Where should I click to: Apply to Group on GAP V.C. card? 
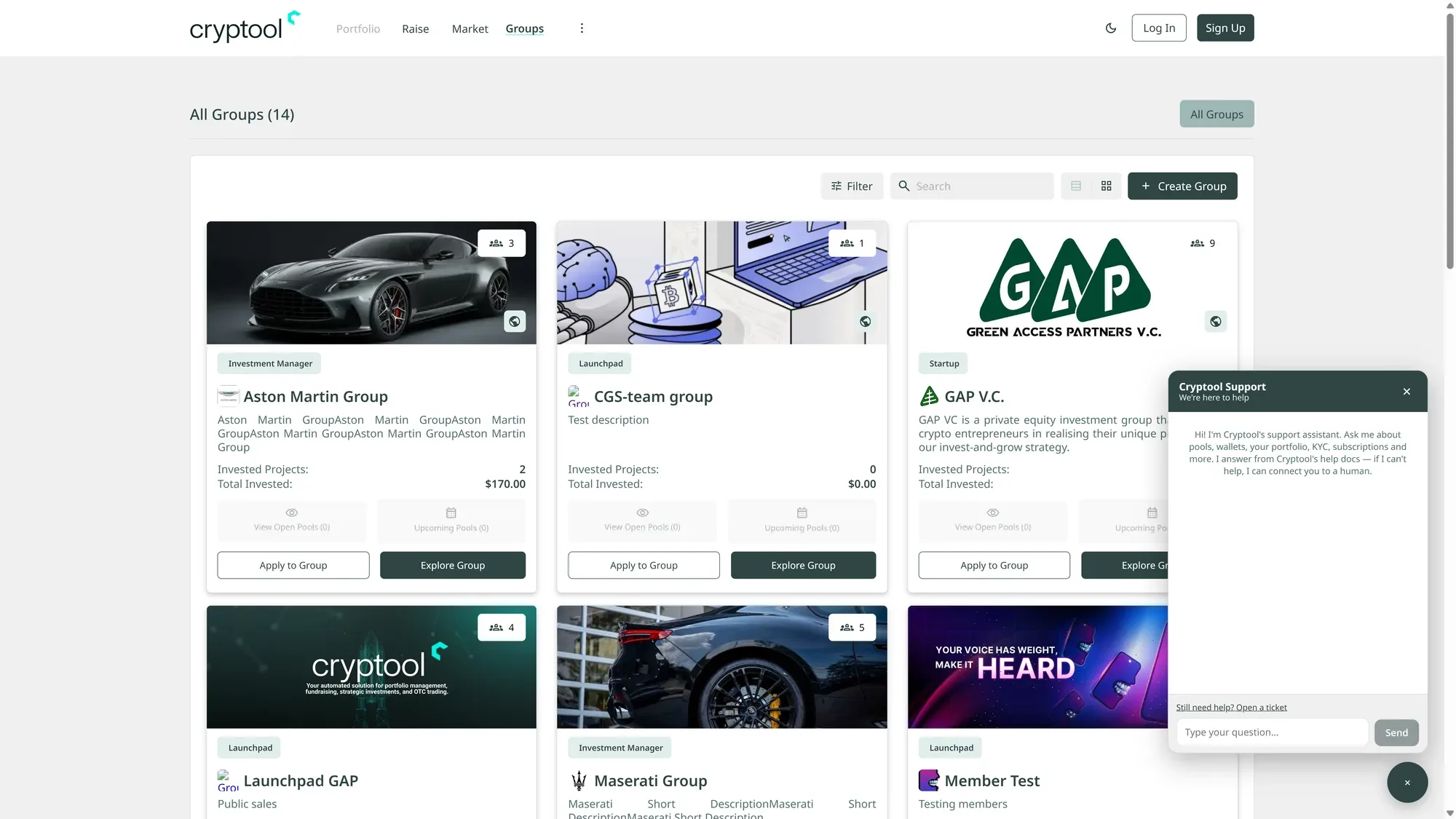coord(994,566)
